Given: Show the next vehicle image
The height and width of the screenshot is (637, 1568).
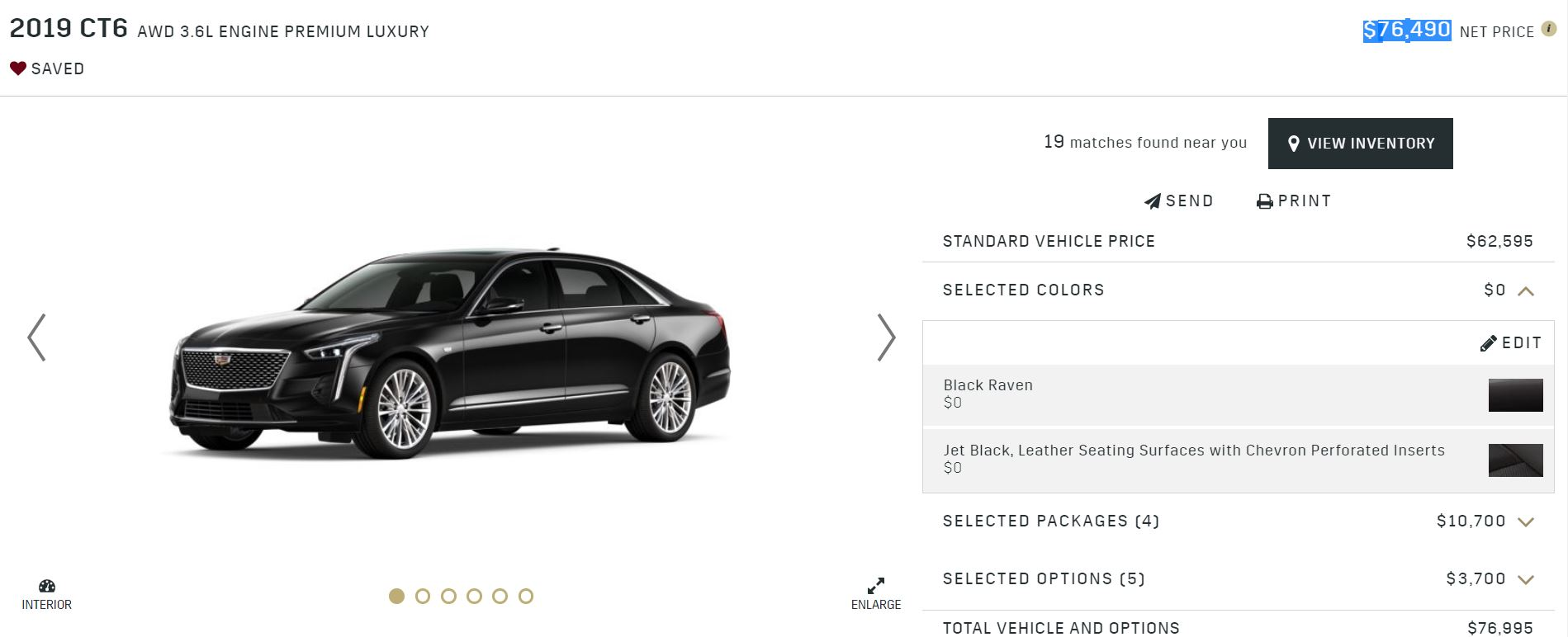Looking at the screenshot, I should tap(886, 337).
